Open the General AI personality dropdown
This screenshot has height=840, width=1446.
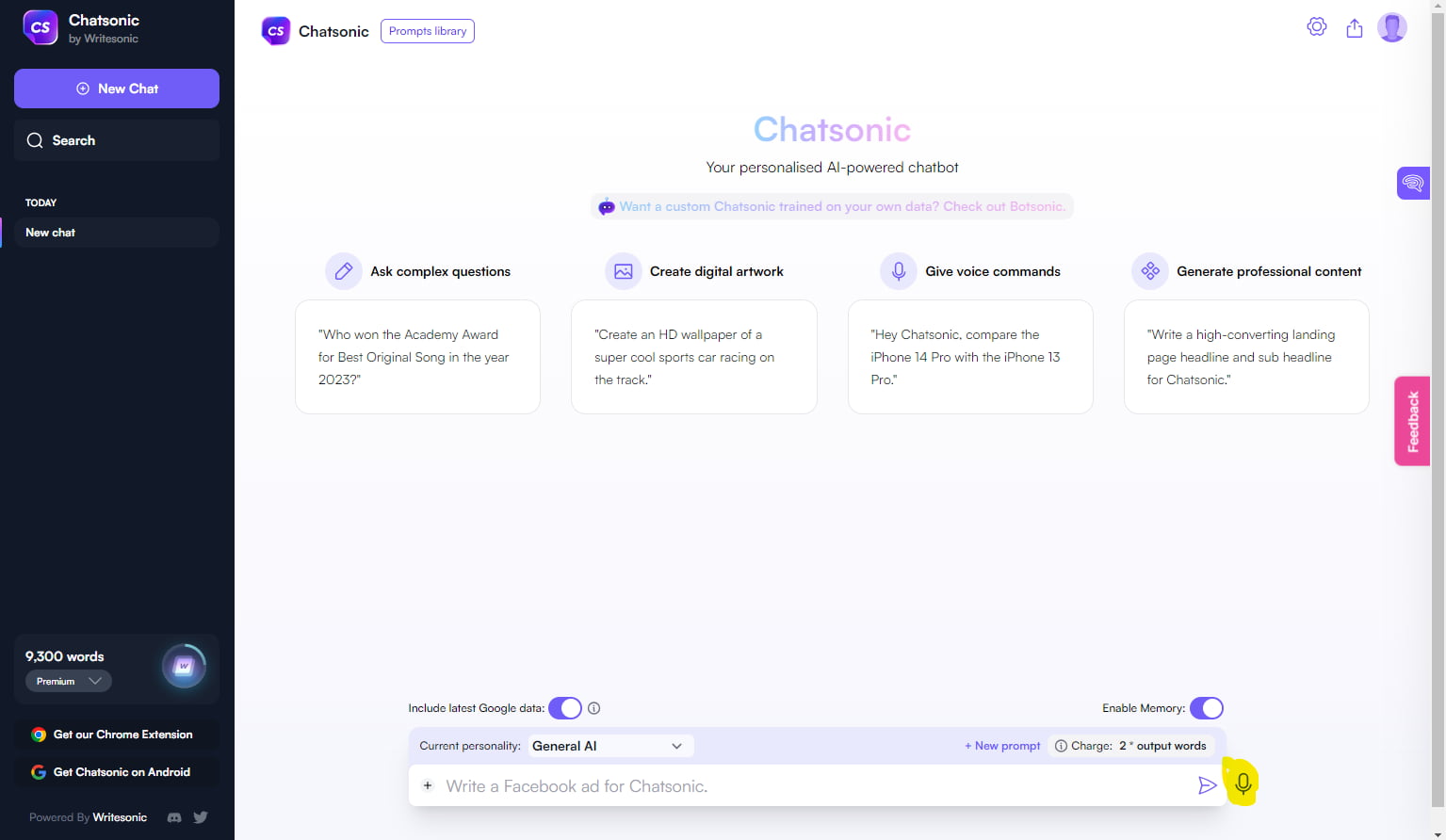(609, 745)
